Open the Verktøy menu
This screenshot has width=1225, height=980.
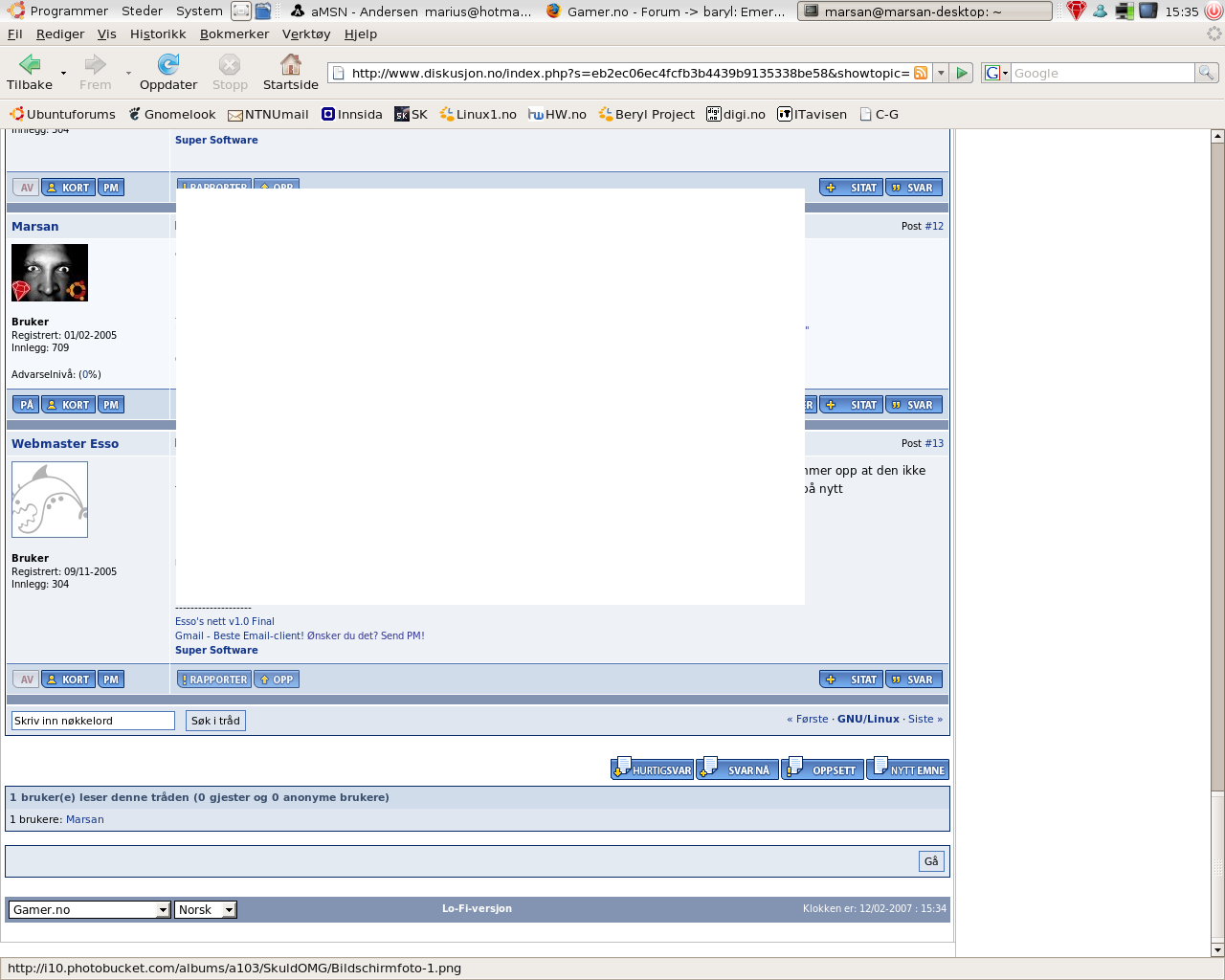pyautogui.click(x=306, y=33)
